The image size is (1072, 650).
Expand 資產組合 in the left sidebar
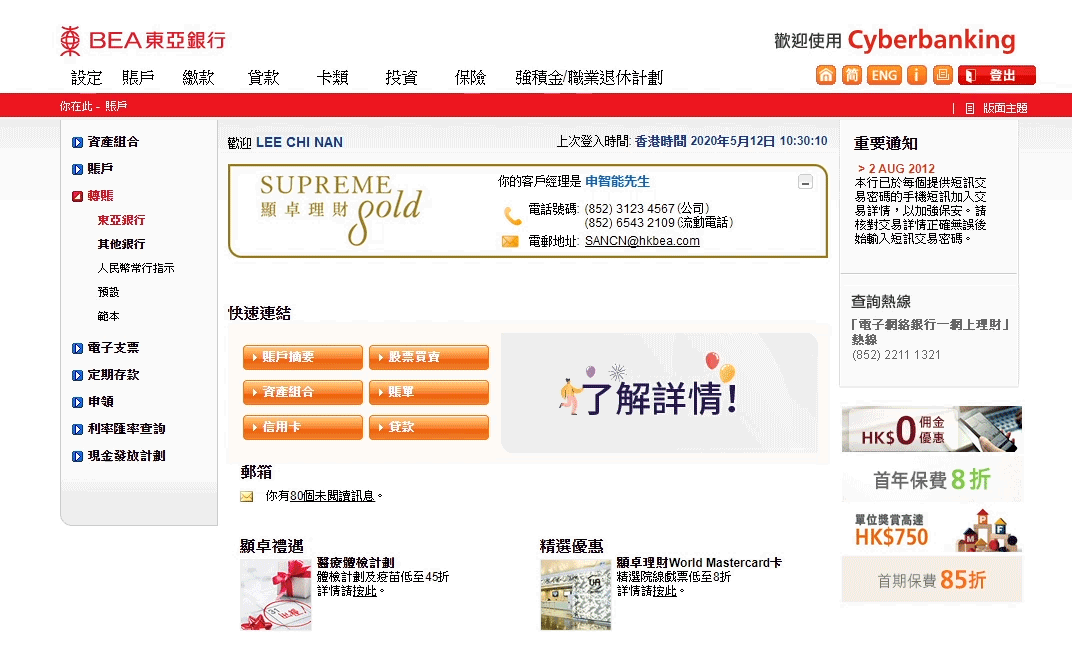pyautogui.click(x=106, y=142)
